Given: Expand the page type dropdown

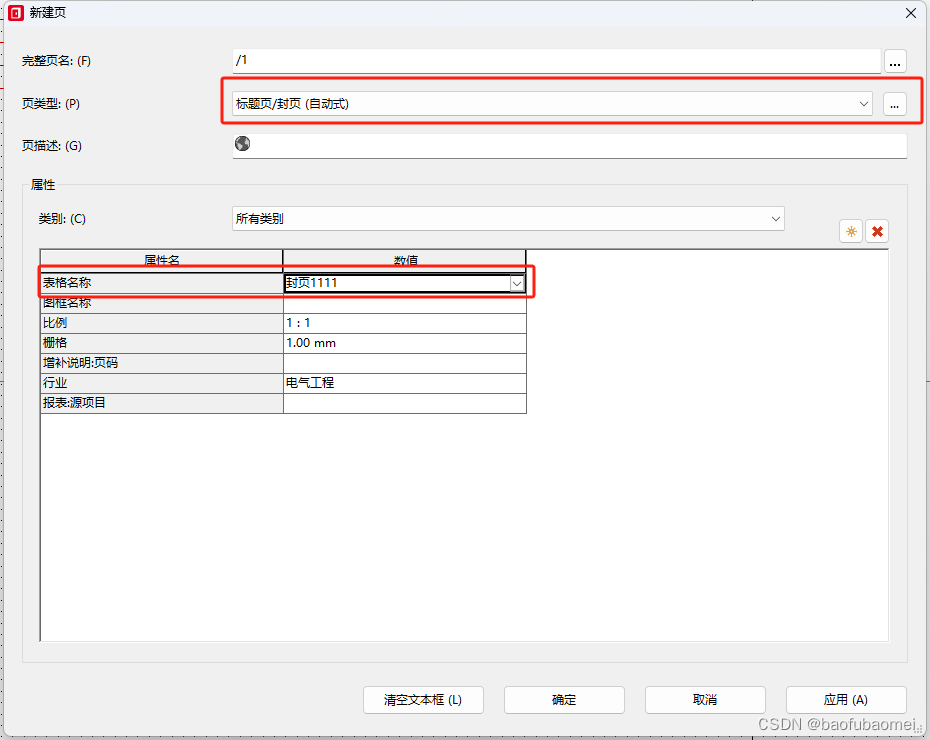Looking at the screenshot, I should (863, 103).
